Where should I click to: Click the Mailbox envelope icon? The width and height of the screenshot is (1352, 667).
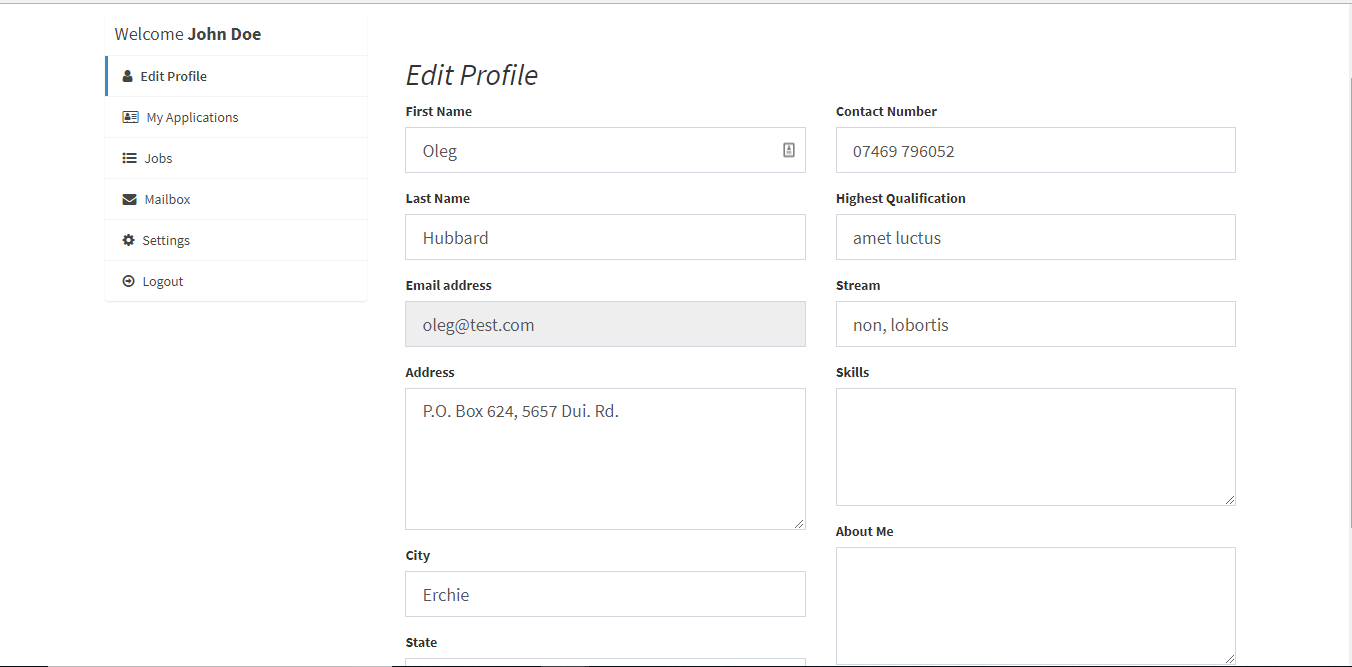click(129, 199)
